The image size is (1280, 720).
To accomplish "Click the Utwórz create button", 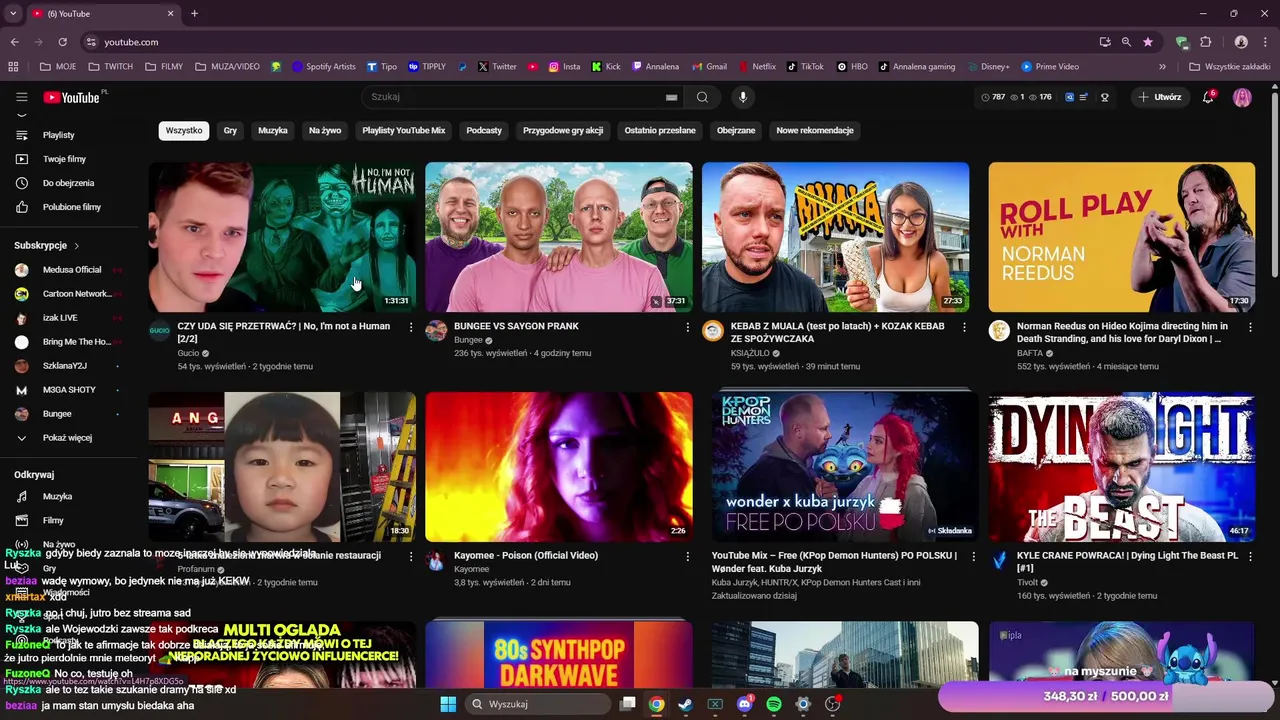I will 1160,97.
